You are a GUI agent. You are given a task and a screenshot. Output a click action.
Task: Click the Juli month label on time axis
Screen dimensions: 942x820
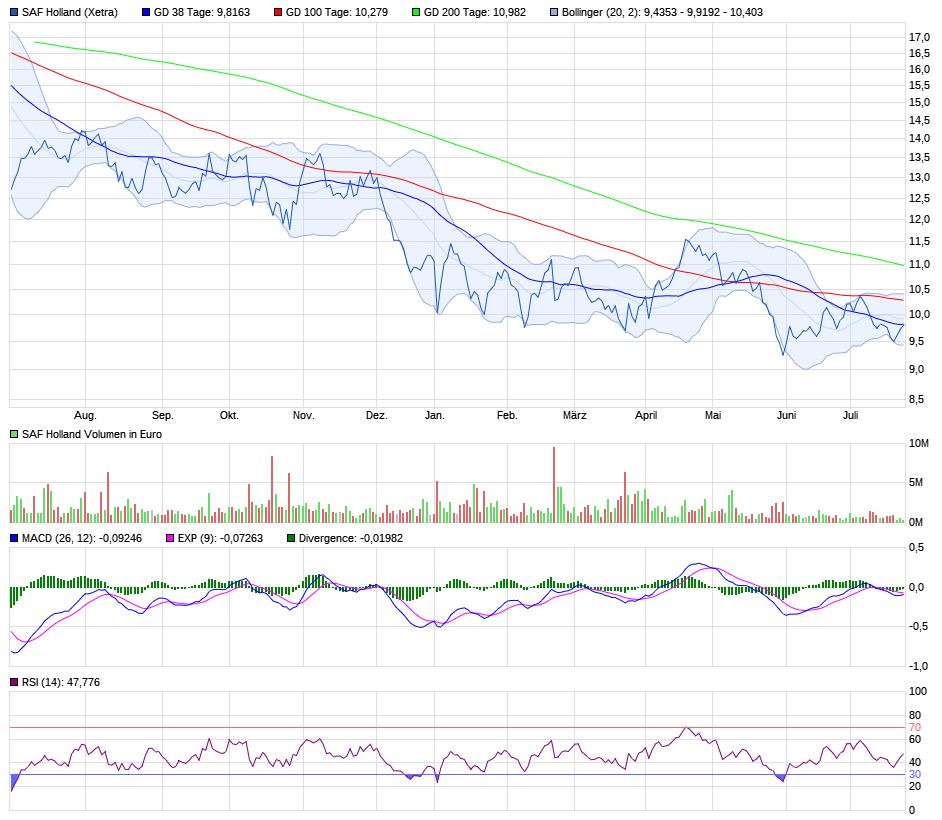click(x=851, y=415)
